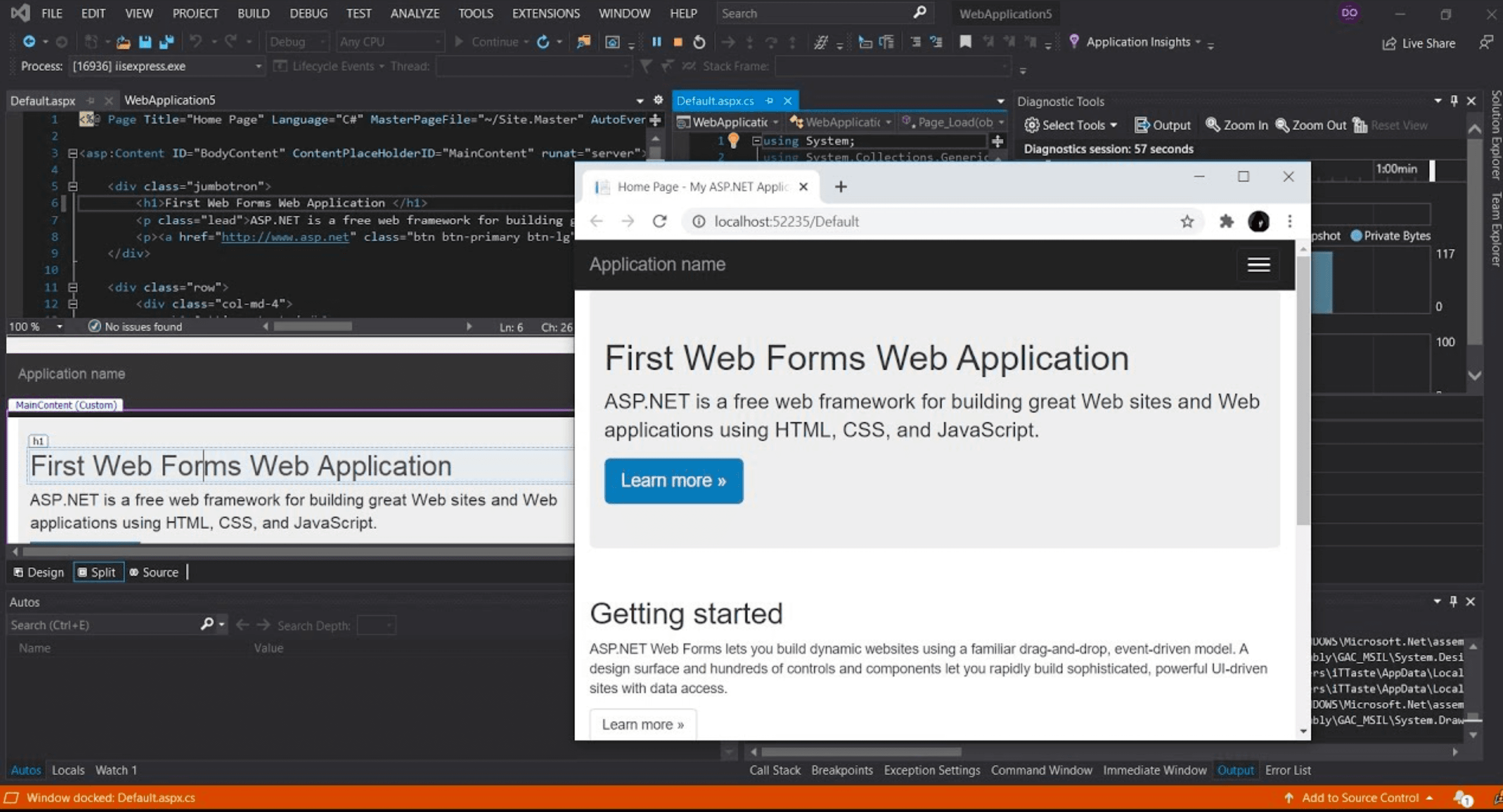Click the Save toolbar icon
Viewport: 1503px width, 812px height.
point(145,42)
